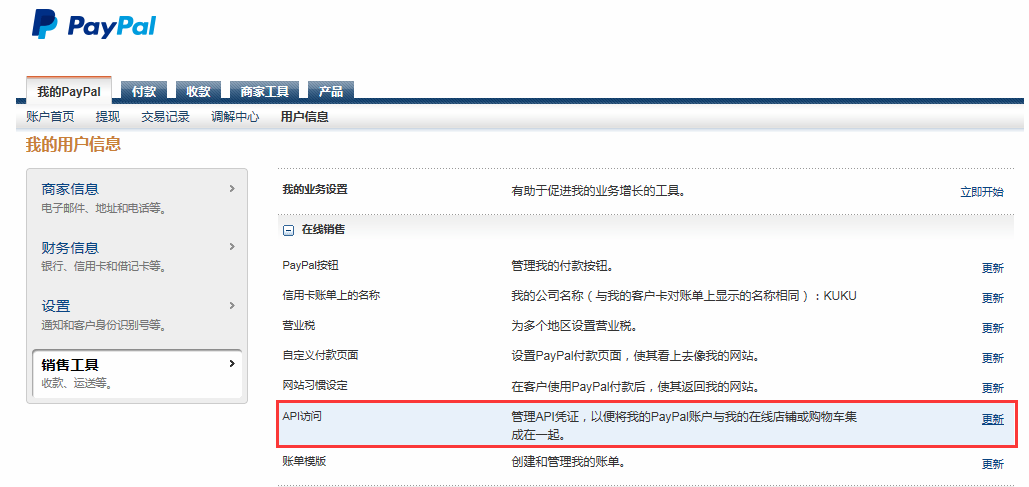Viewport: 1029px width, 487px height.
Task: Go to 账户首页 submenu
Action: coord(51,117)
